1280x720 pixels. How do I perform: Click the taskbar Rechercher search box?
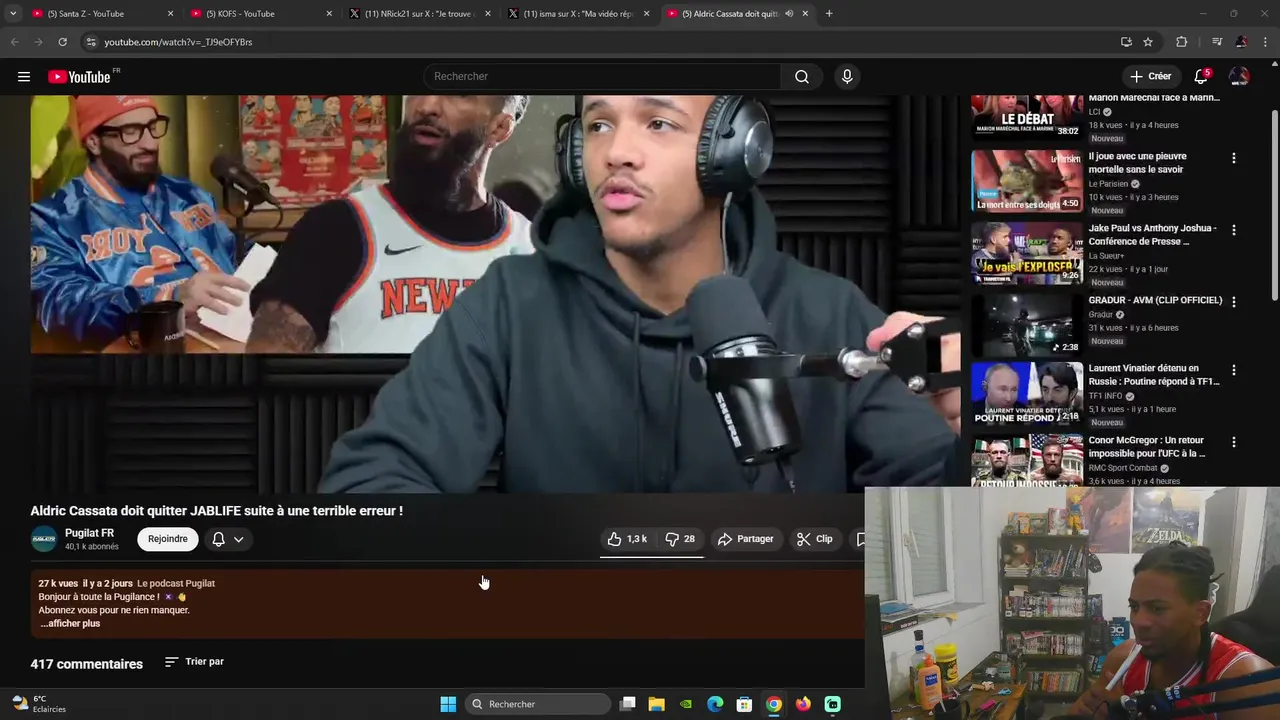point(538,704)
